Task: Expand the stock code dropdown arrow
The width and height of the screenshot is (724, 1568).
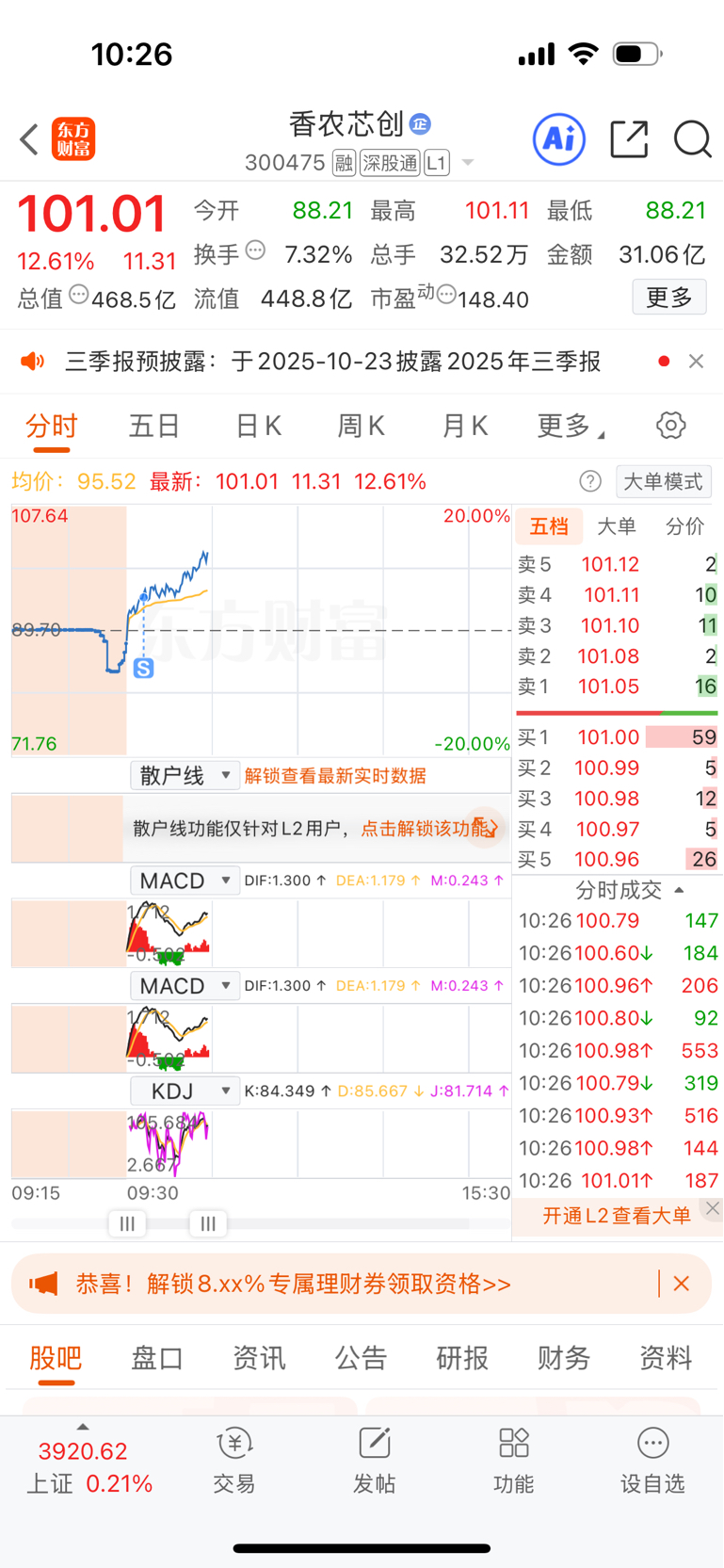Action: click(x=467, y=164)
